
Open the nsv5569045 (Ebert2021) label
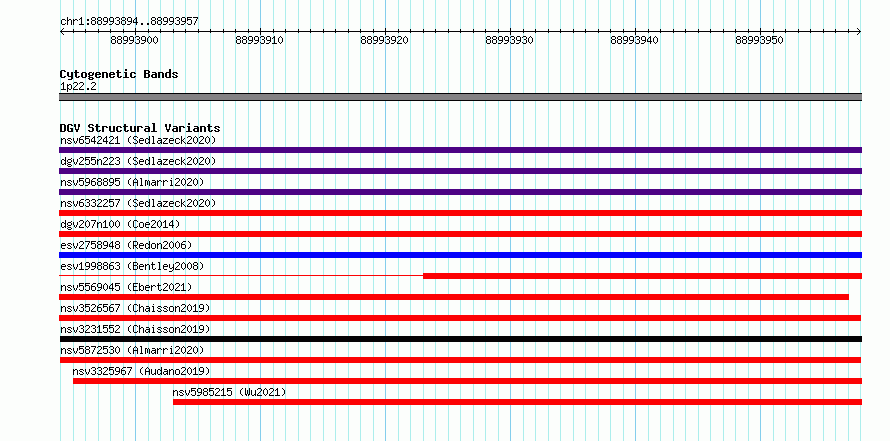point(126,287)
